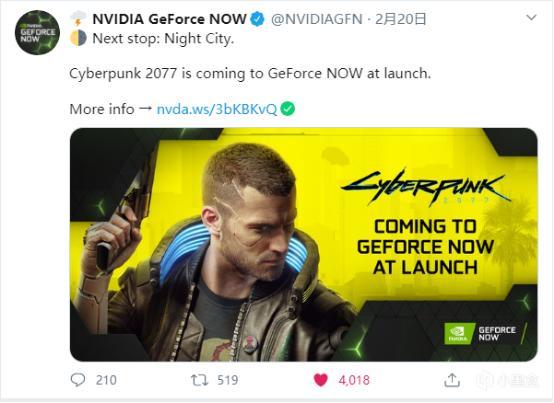Click the share upload icon

452,380
